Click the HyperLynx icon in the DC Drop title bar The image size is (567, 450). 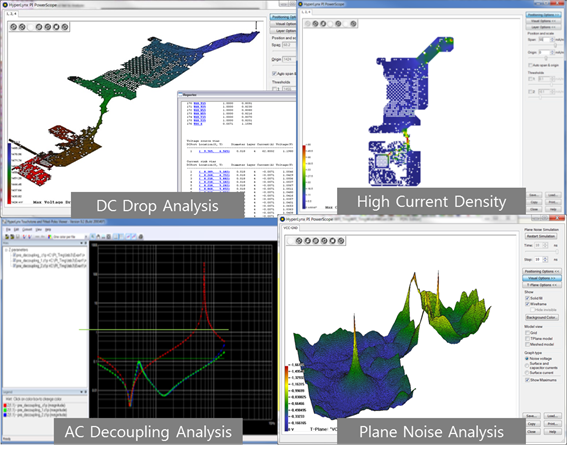point(5,5)
